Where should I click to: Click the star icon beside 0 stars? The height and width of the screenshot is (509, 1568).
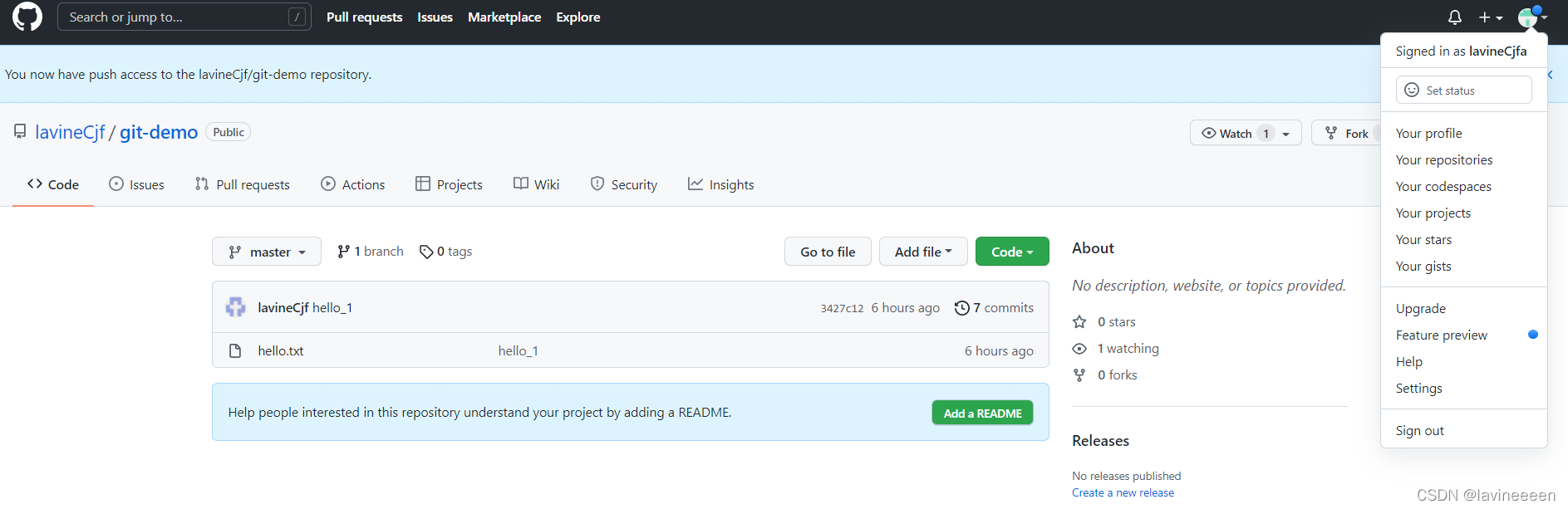(1079, 321)
